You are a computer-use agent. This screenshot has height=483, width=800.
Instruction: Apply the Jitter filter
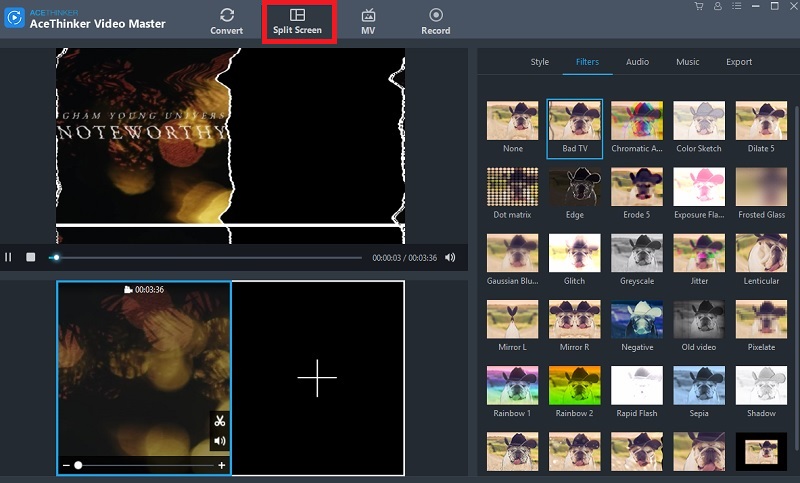pyautogui.click(x=699, y=260)
